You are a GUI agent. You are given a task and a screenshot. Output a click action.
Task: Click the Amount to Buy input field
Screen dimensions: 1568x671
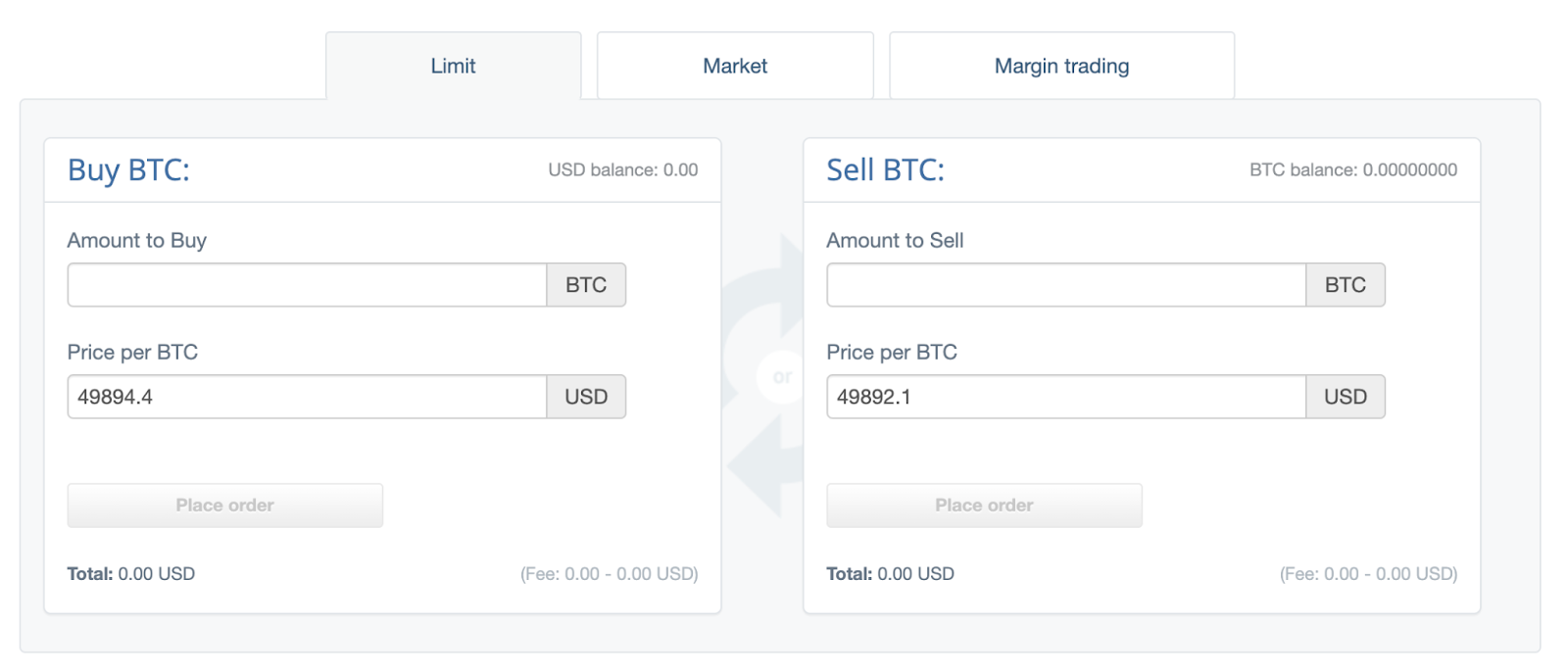[307, 285]
